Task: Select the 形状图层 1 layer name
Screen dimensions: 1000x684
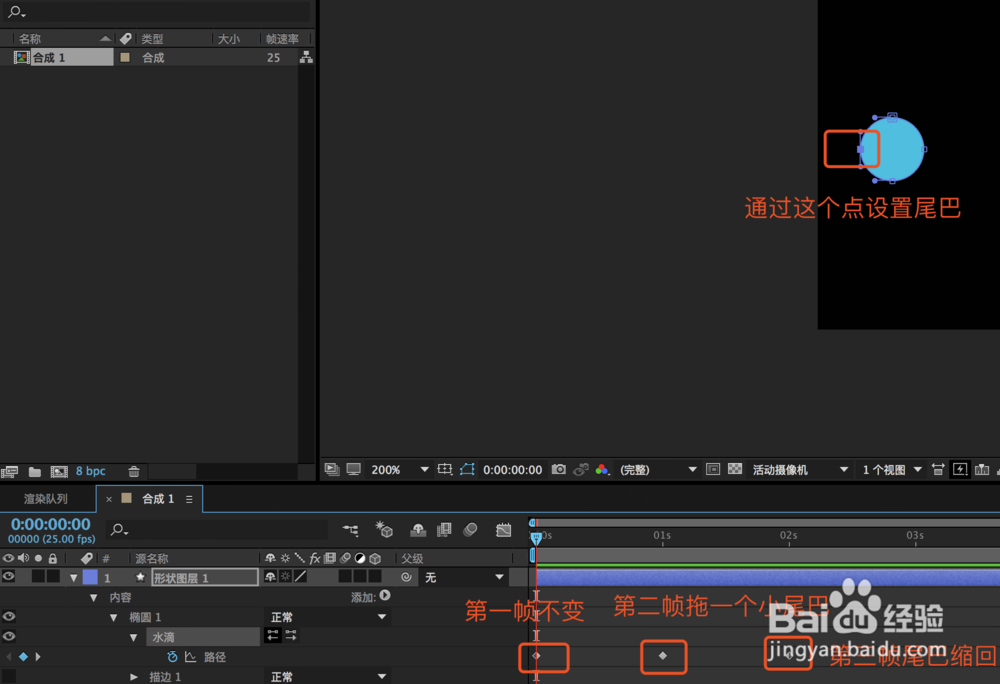Action: [x=205, y=578]
